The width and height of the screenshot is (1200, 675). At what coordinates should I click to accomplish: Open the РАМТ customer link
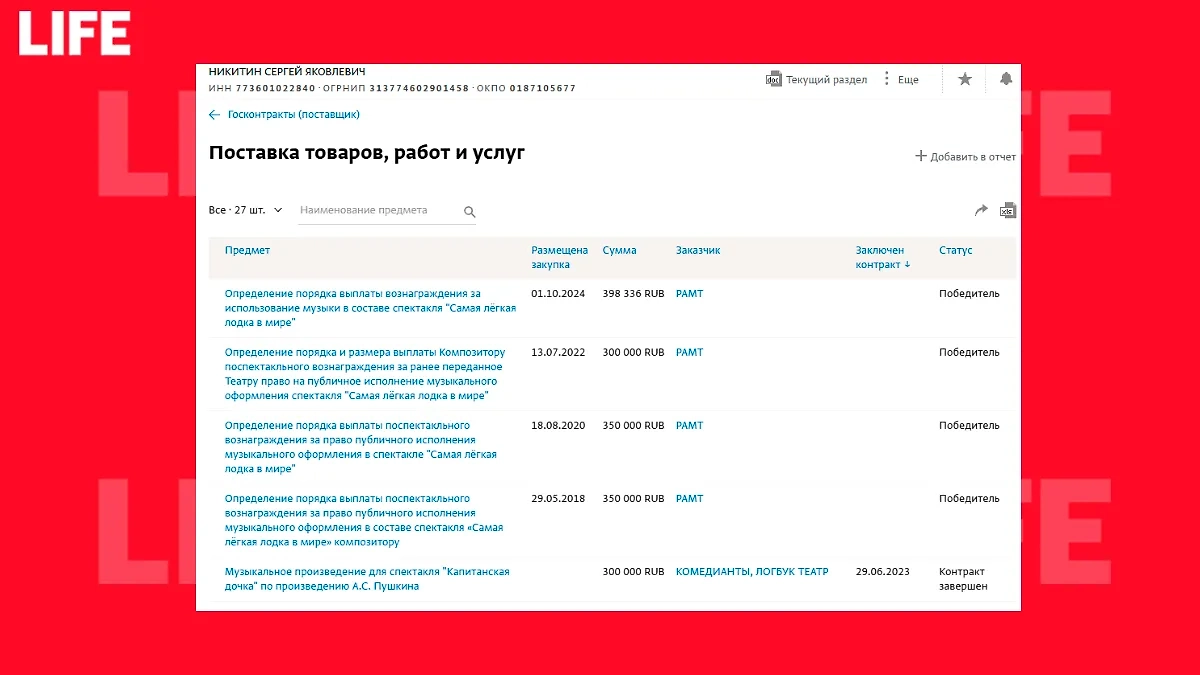click(689, 293)
